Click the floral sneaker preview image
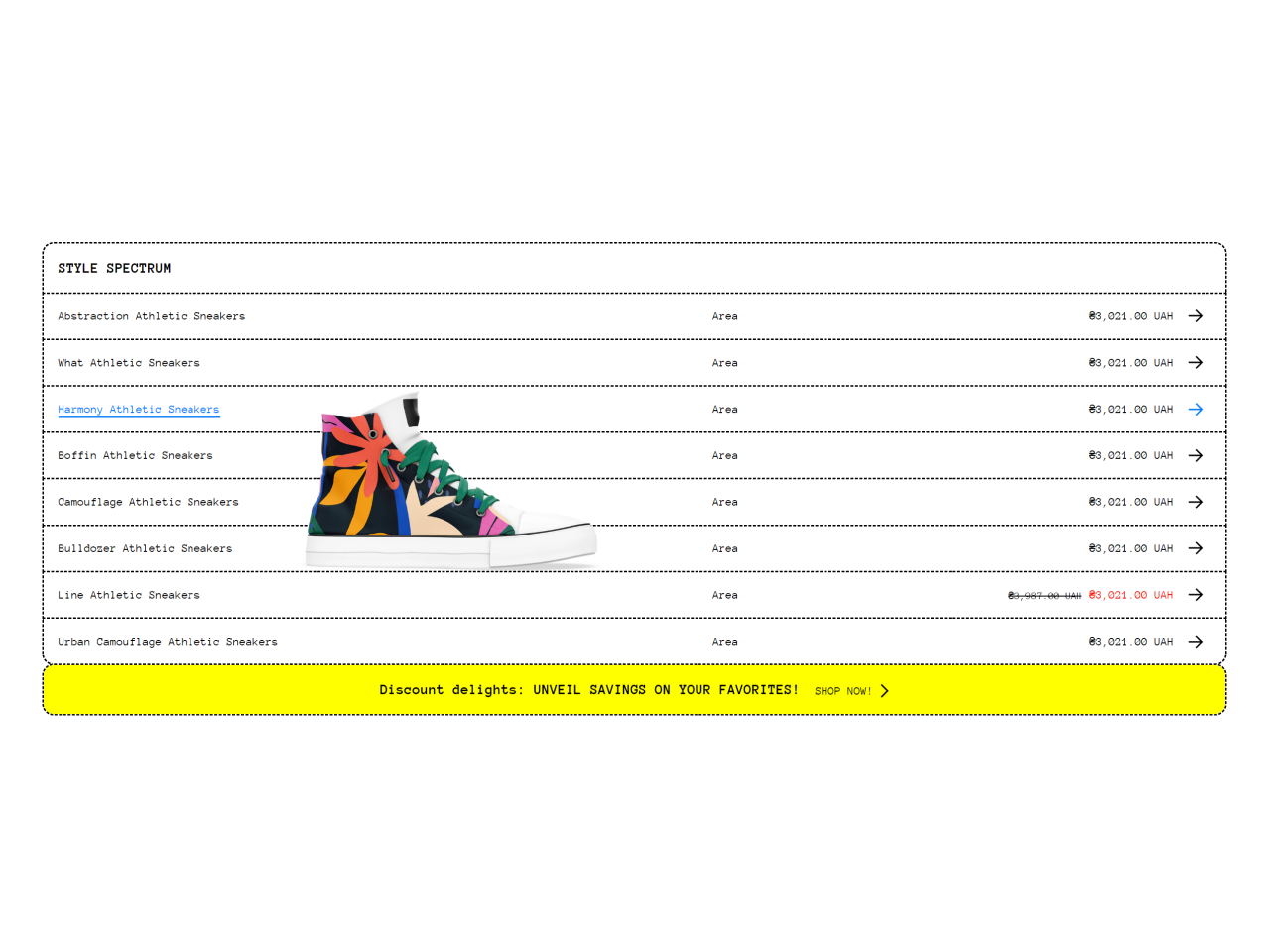This screenshot has height=952, width=1270. tap(452, 481)
